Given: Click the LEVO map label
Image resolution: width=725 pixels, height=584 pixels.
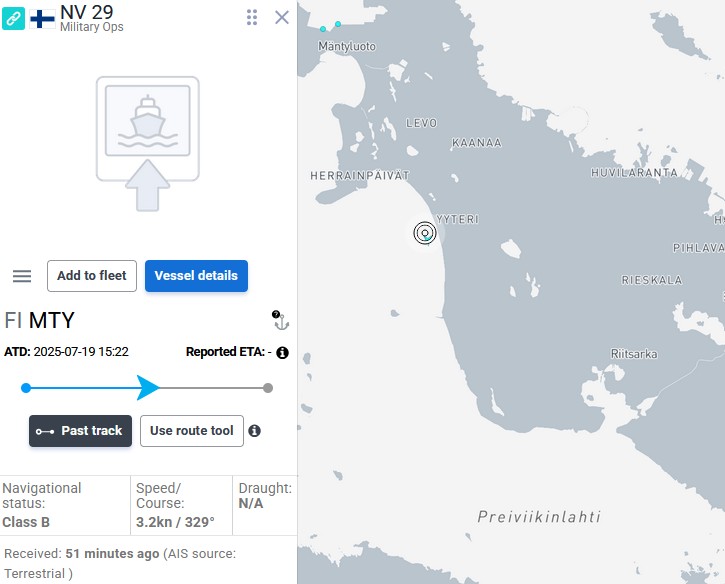Looking at the screenshot, I should click(422, 123).
